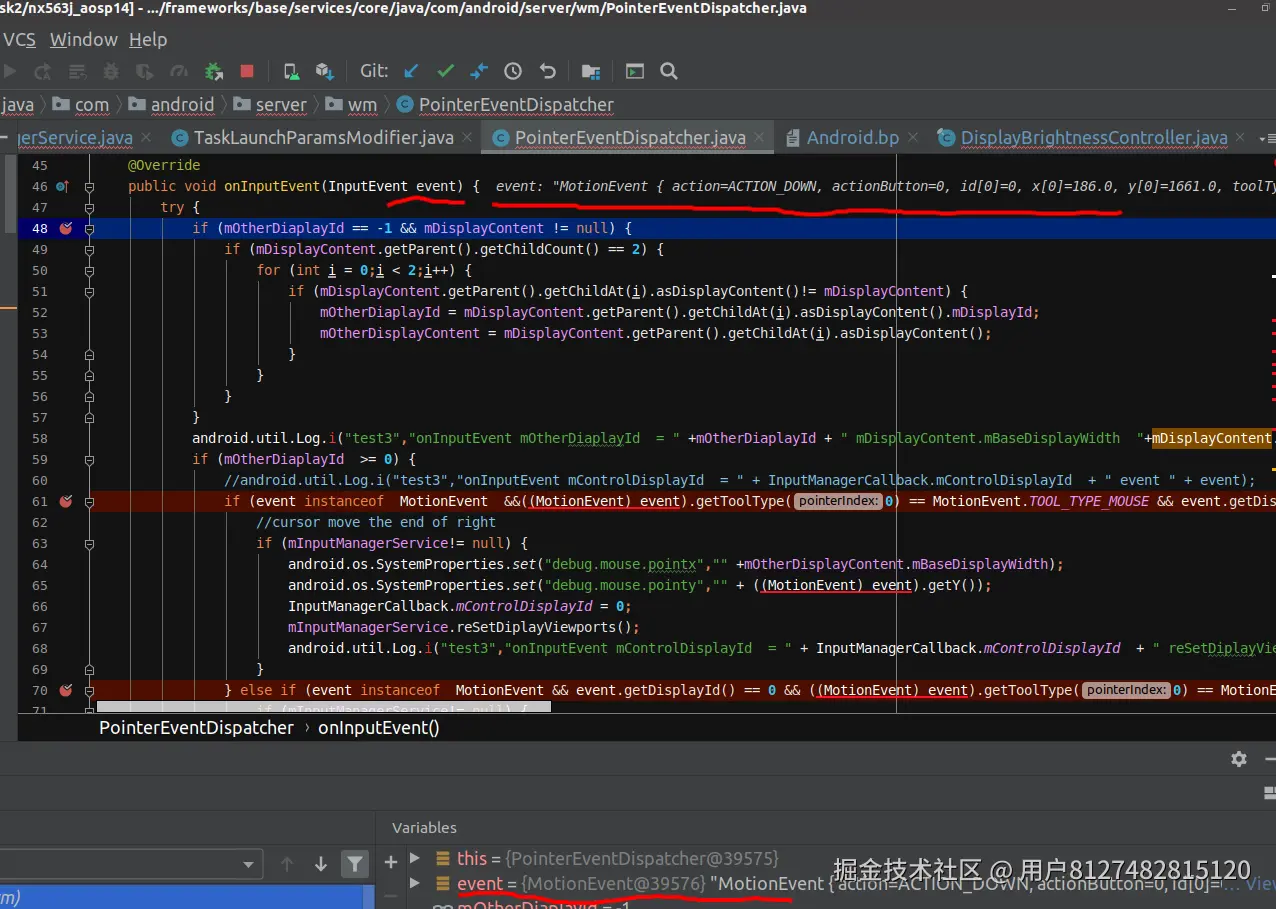Click the 'wm' folder in breadcrumb
The height and width of the screenshot is (909, 1276).
362,105
